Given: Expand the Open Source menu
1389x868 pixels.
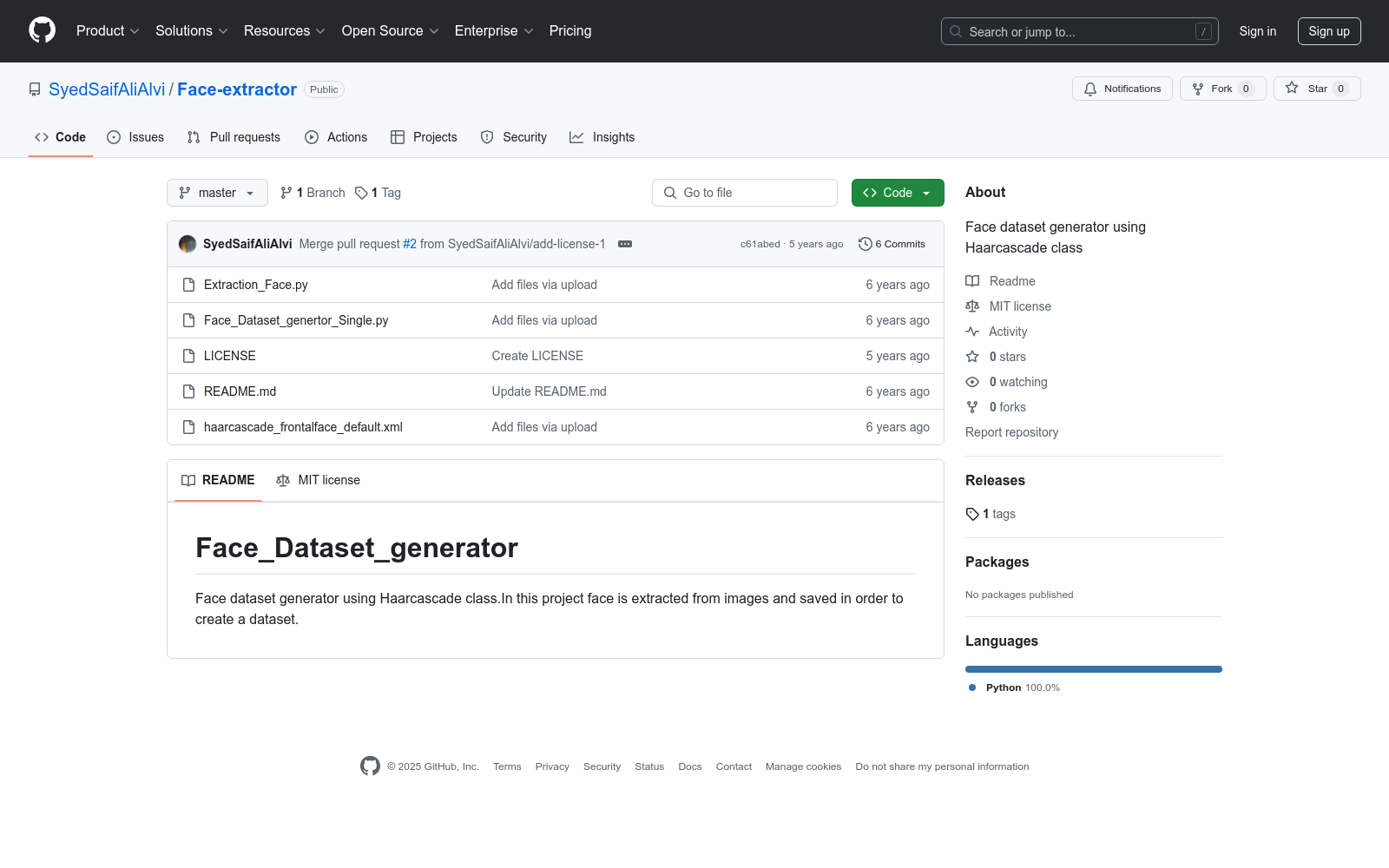Looking at the screenshot, I should [391, 31].
